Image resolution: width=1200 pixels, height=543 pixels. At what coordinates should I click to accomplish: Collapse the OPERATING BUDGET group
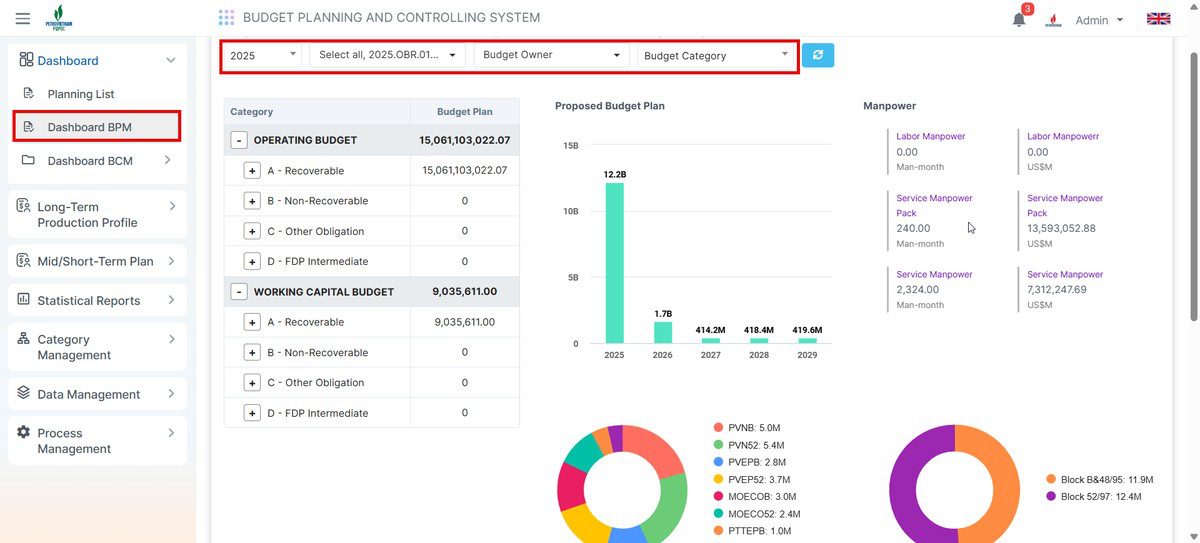(239, 141)
